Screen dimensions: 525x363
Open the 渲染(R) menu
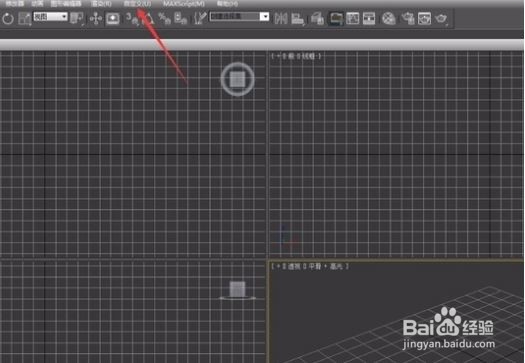(101, 4)
